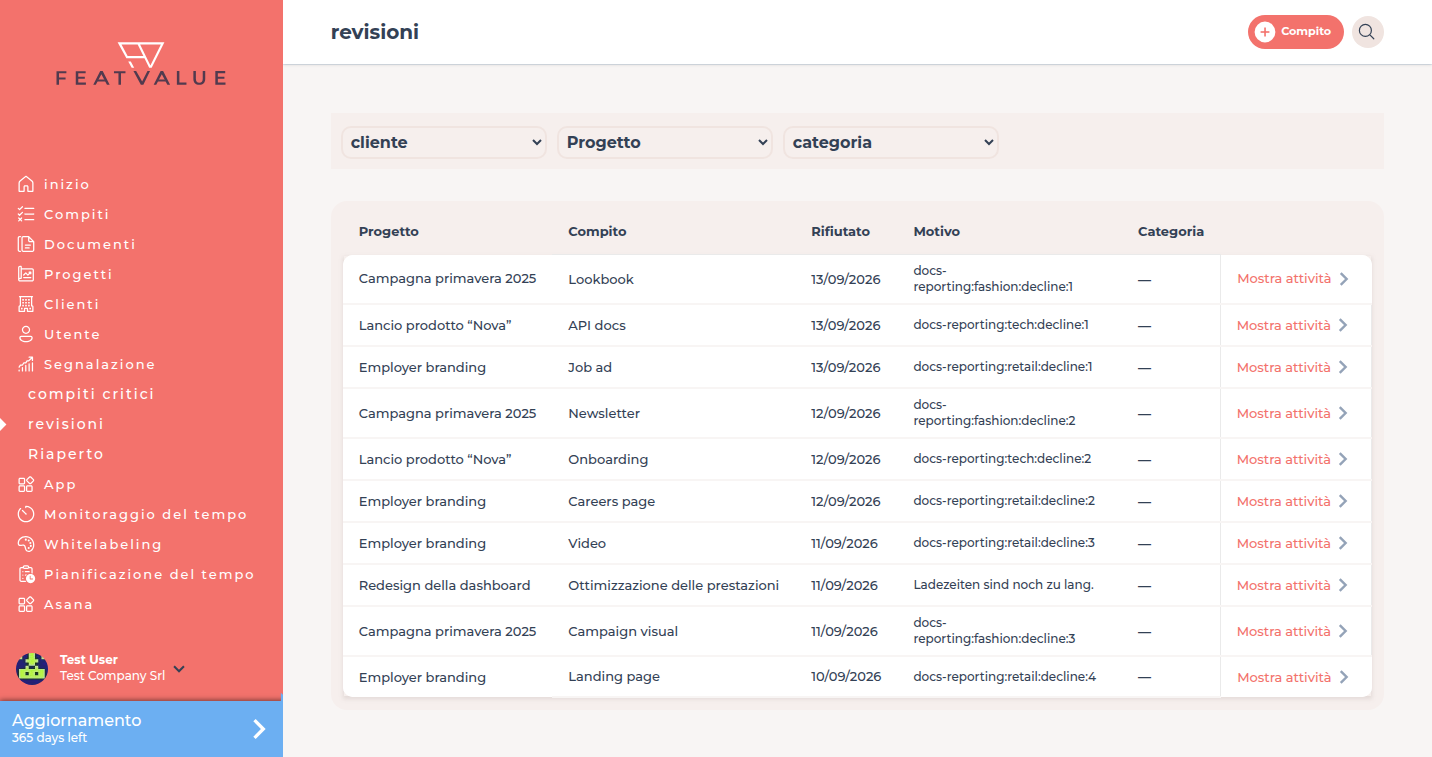The width and height of the screenshot is (1432, 757).
Task: Click the chevron in the API docs row
Action: click(x=1344, y=325)
